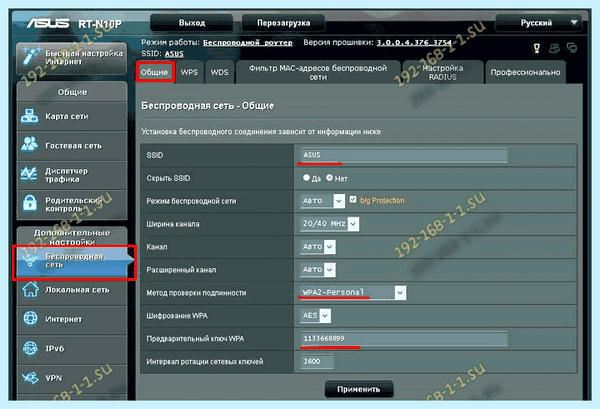Click the Parental Control padlock icon
The height and width of the screenshot is (409, 600).
[x=29, y=203]
